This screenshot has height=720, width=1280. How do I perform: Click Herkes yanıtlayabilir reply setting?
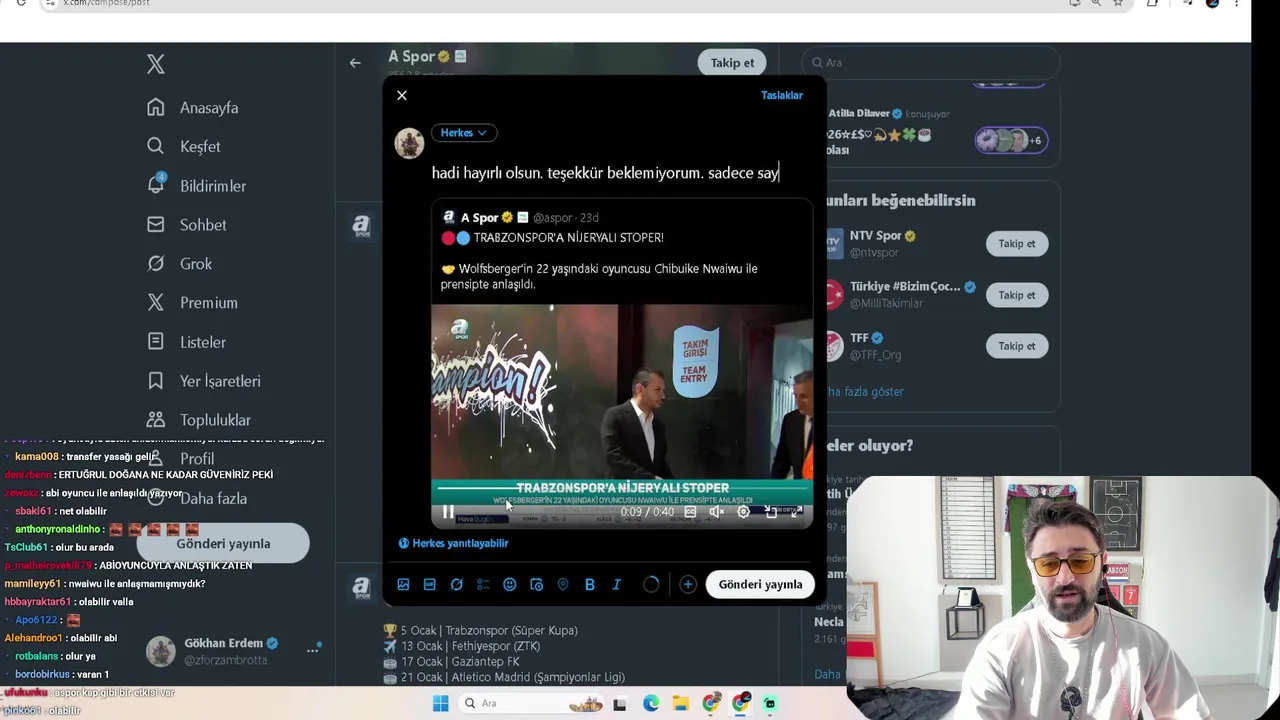(454, 543)
